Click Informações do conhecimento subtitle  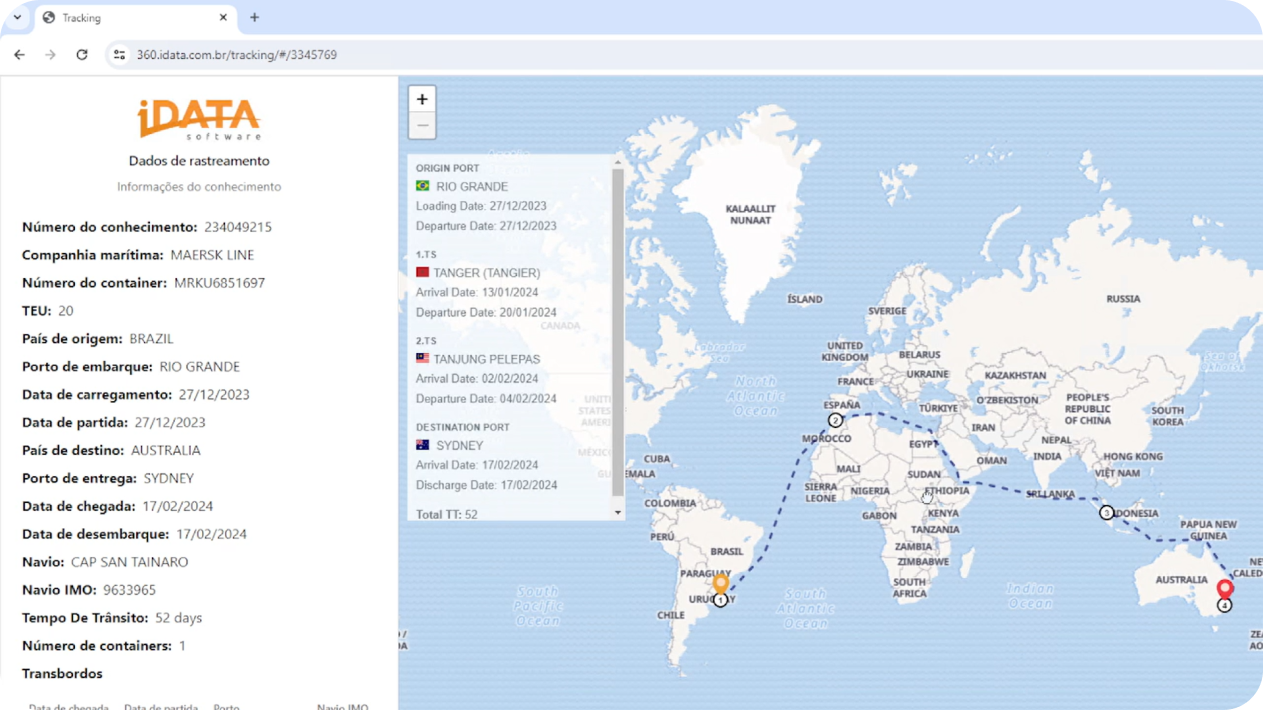click(x=199, y=187)
